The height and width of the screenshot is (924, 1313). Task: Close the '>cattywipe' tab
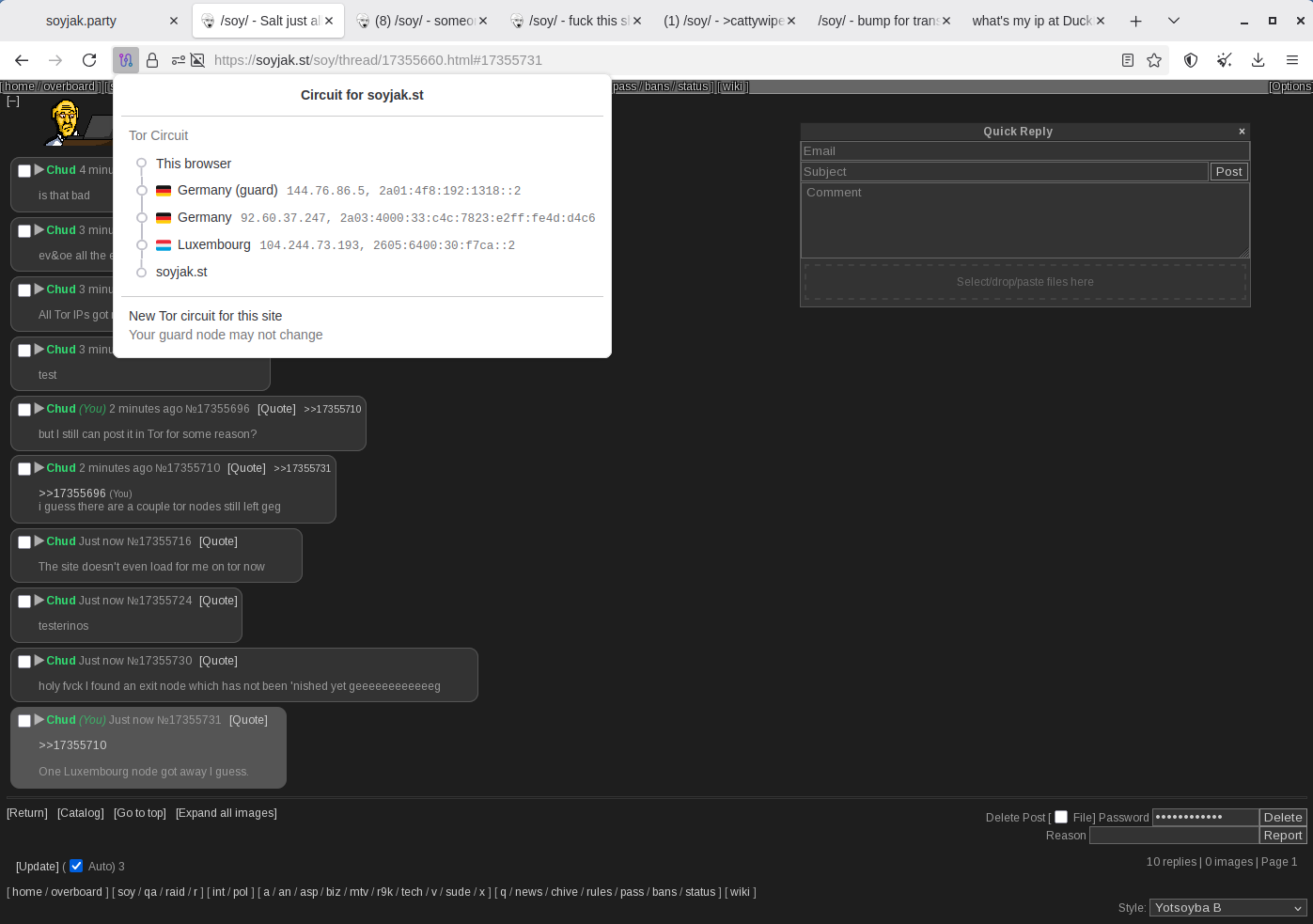tap(791, 21)
